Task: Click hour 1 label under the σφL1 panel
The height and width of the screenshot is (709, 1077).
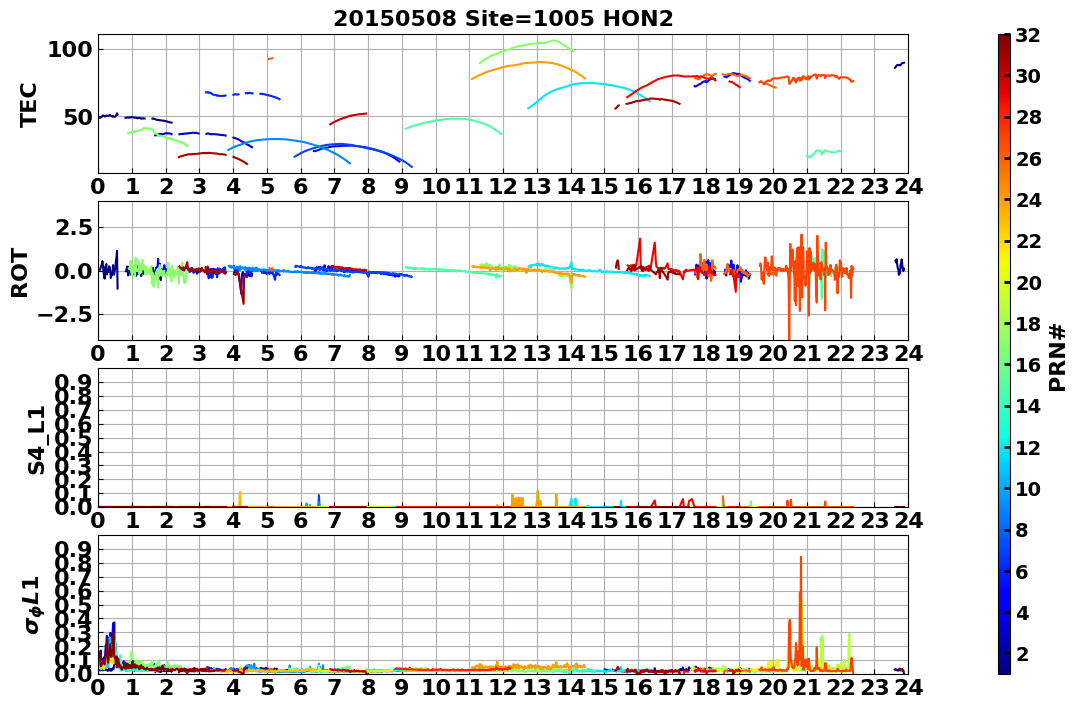Action: (132, 687)
